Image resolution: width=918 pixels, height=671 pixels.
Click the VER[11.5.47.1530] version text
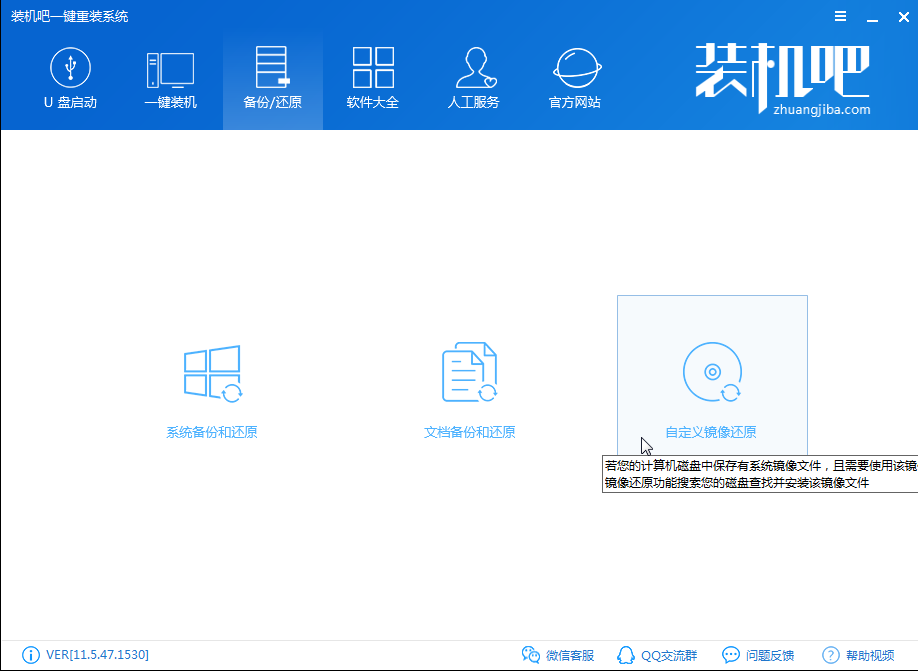coord(97,655)
